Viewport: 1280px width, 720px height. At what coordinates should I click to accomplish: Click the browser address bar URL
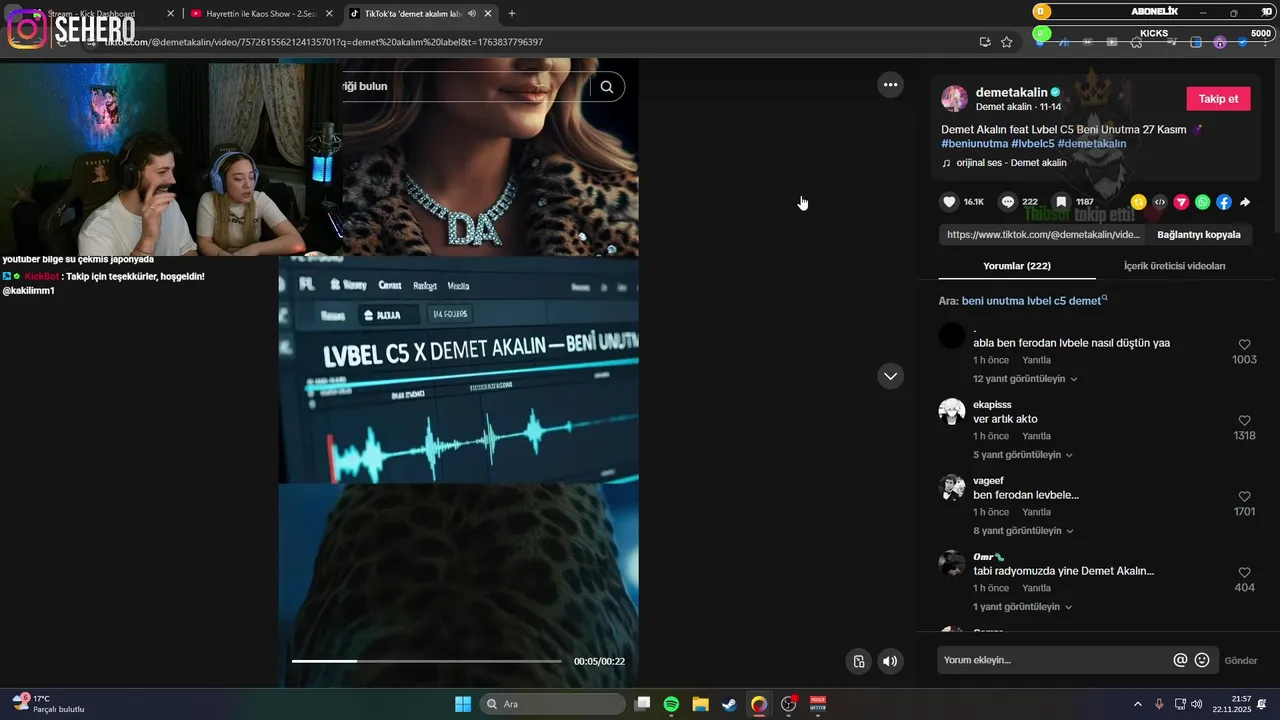pos(324,42)
